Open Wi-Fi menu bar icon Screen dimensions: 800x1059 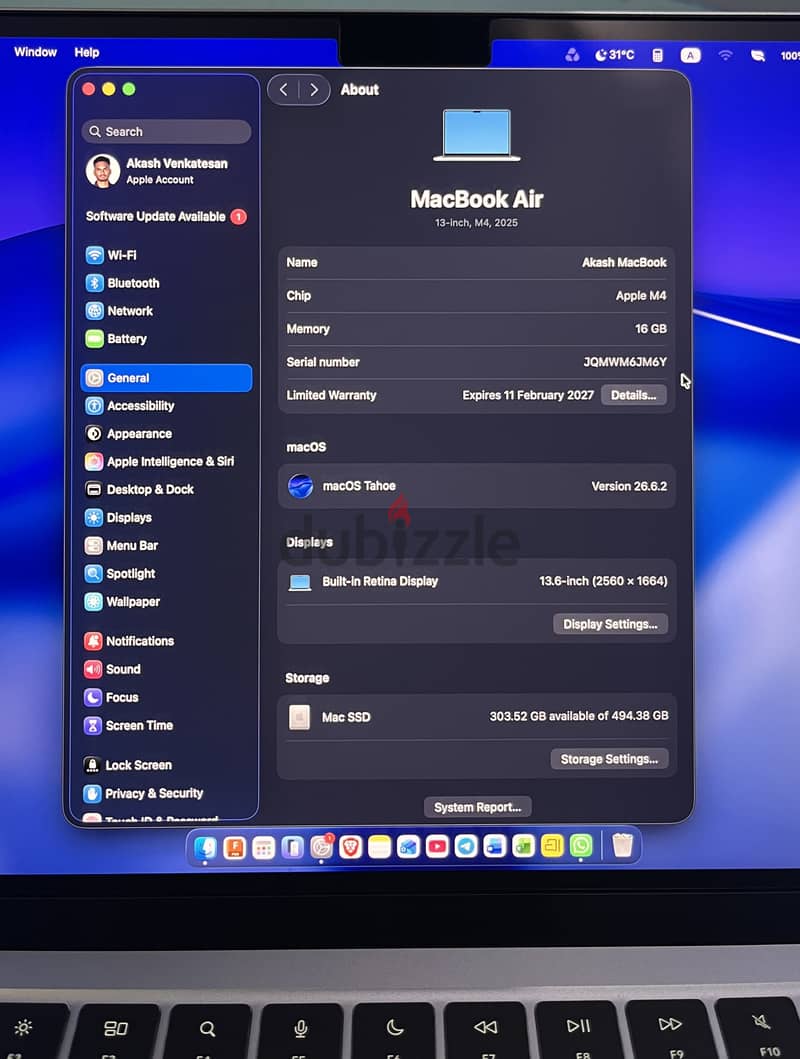point(725,55)
